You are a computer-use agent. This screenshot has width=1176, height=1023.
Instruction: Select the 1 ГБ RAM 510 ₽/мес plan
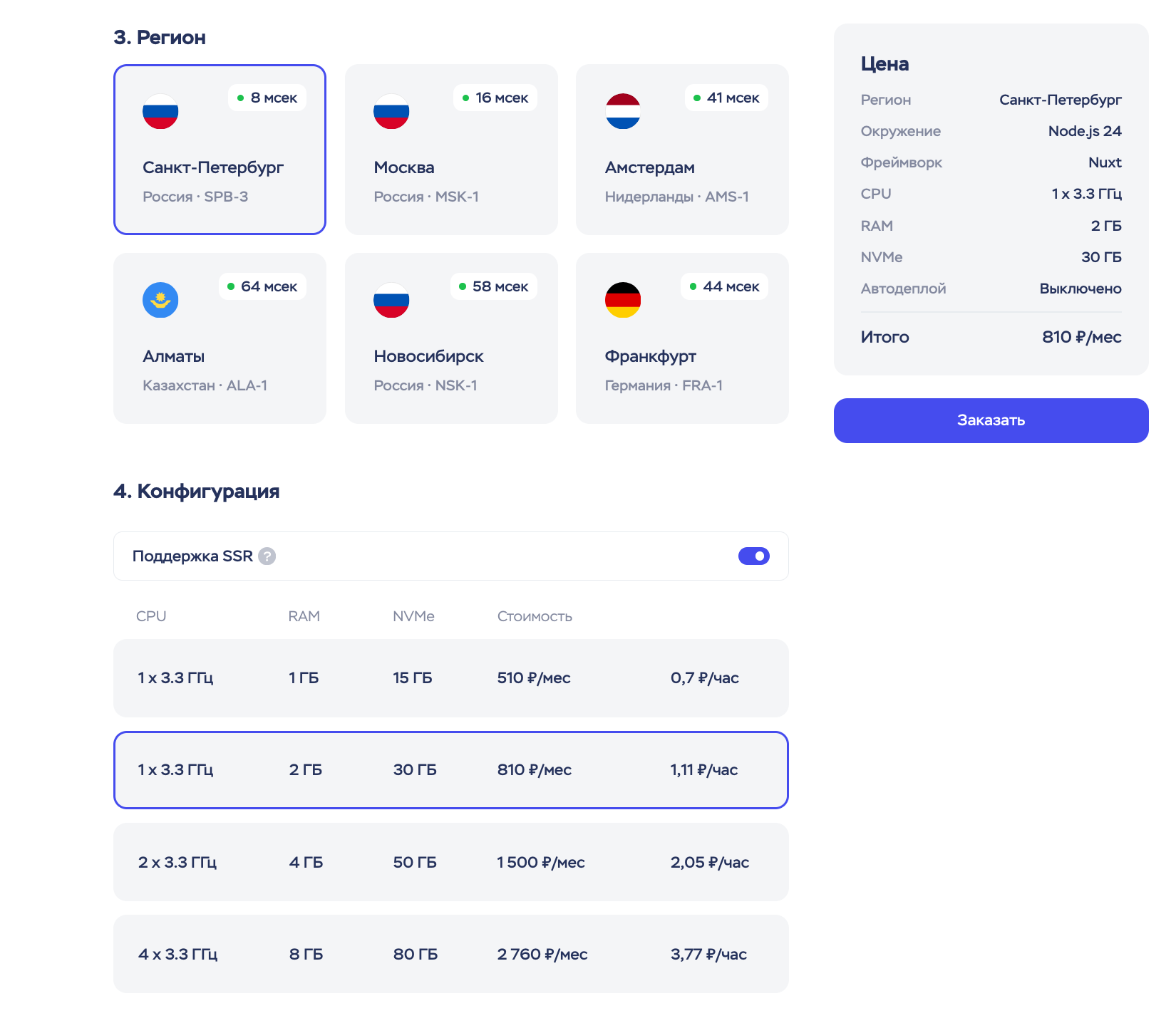[450, 678]
